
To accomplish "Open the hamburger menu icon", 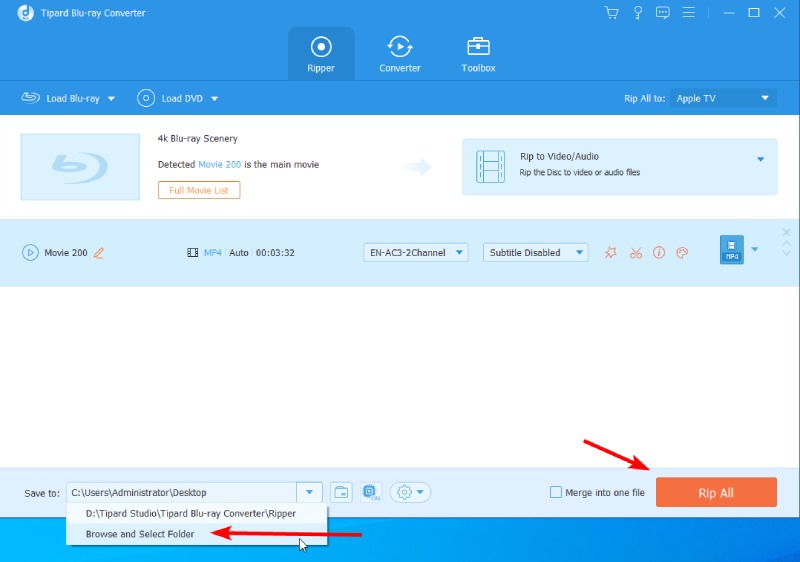I will [x=689, y=12].
